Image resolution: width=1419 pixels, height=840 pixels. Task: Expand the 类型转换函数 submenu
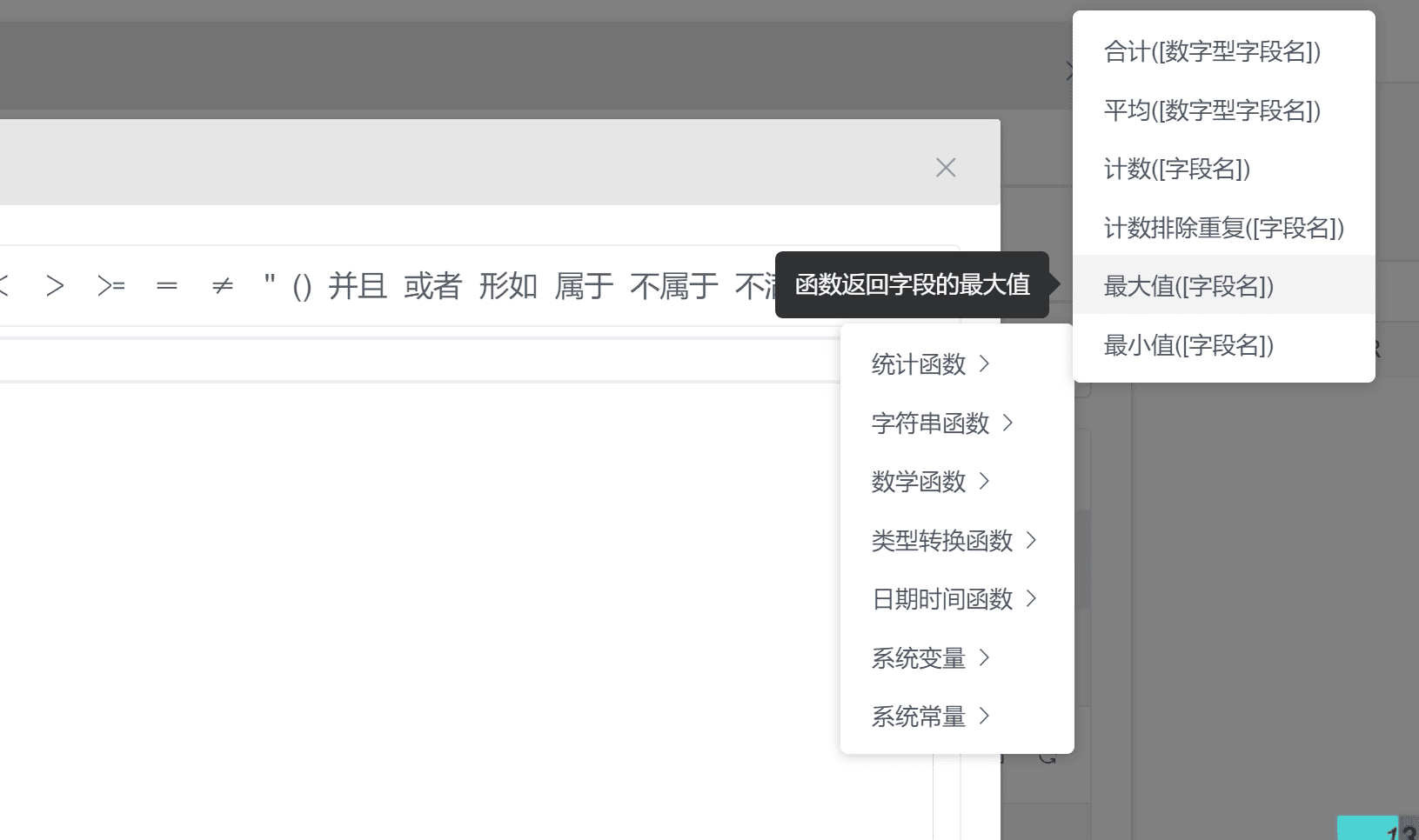coord(957,541)
